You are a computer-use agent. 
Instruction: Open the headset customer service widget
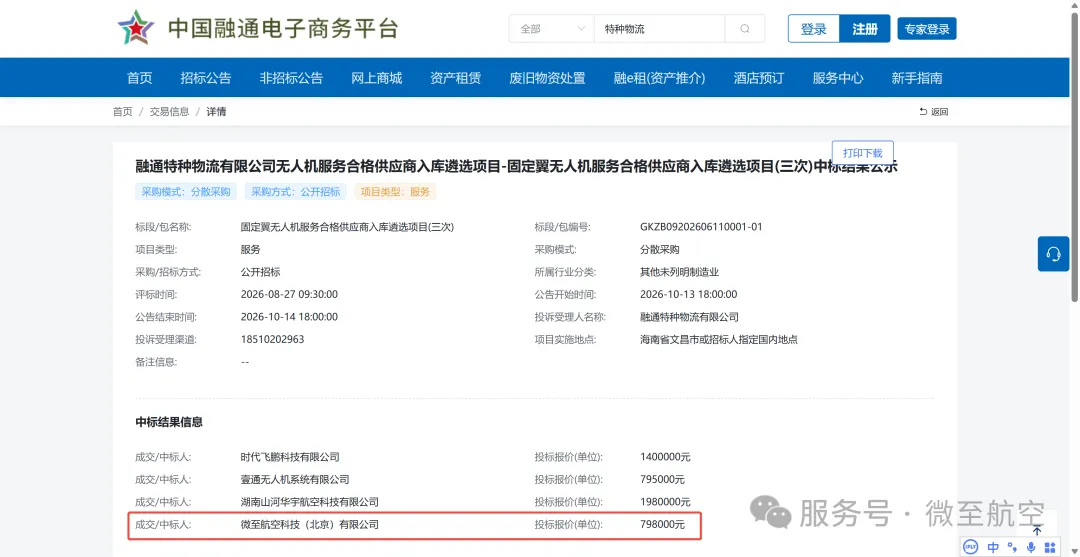coord(1053,254)
